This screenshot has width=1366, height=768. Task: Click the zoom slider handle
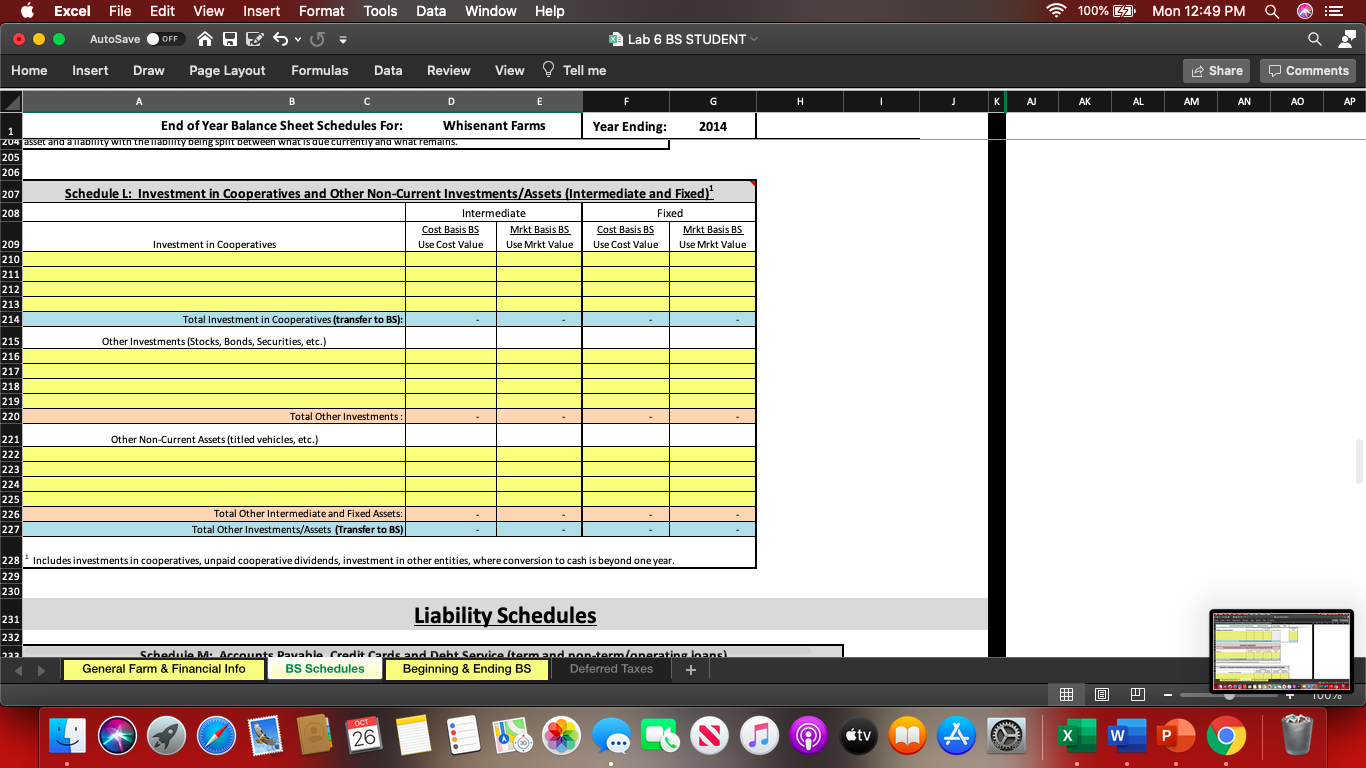coord(1229,694)
